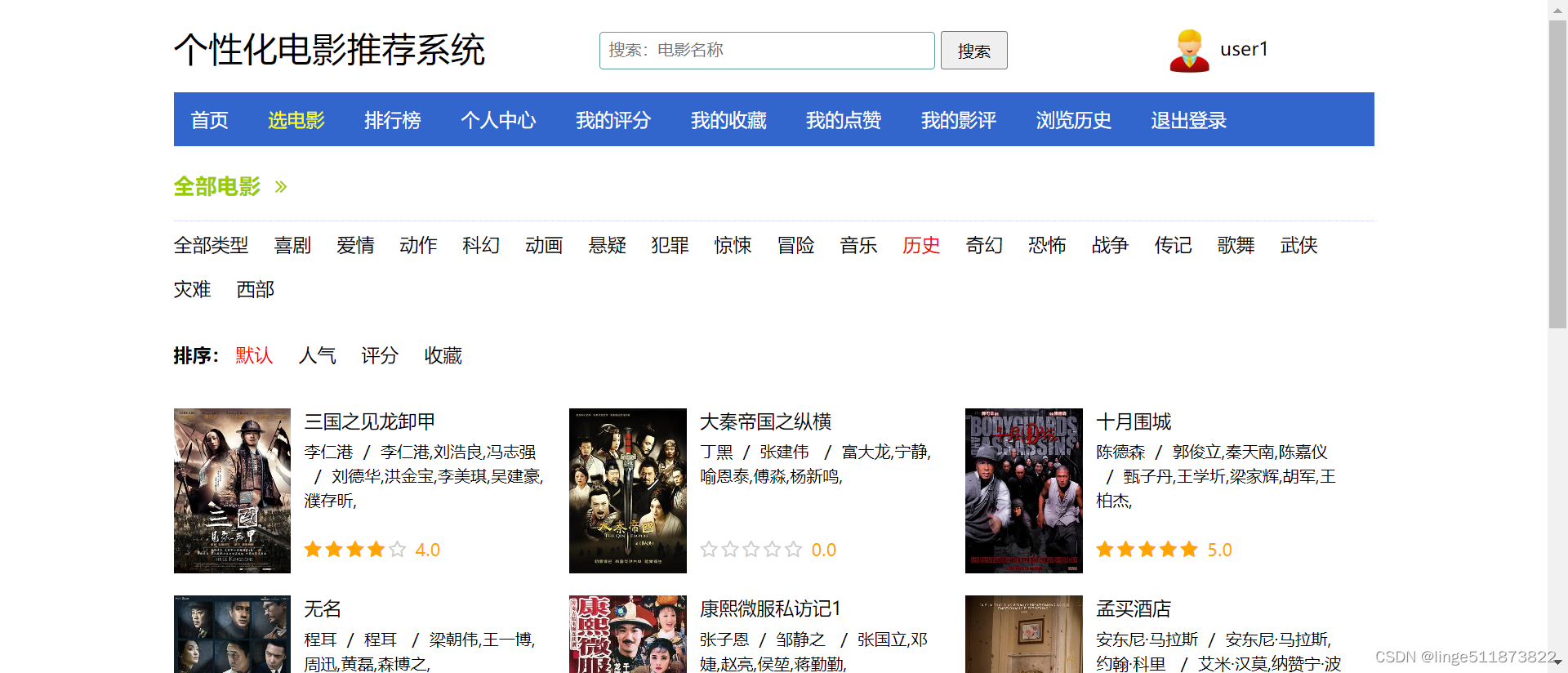1568x673 pixels.
Task: Open 我的影评 in the navigation bar
Action: coord(959,120)
